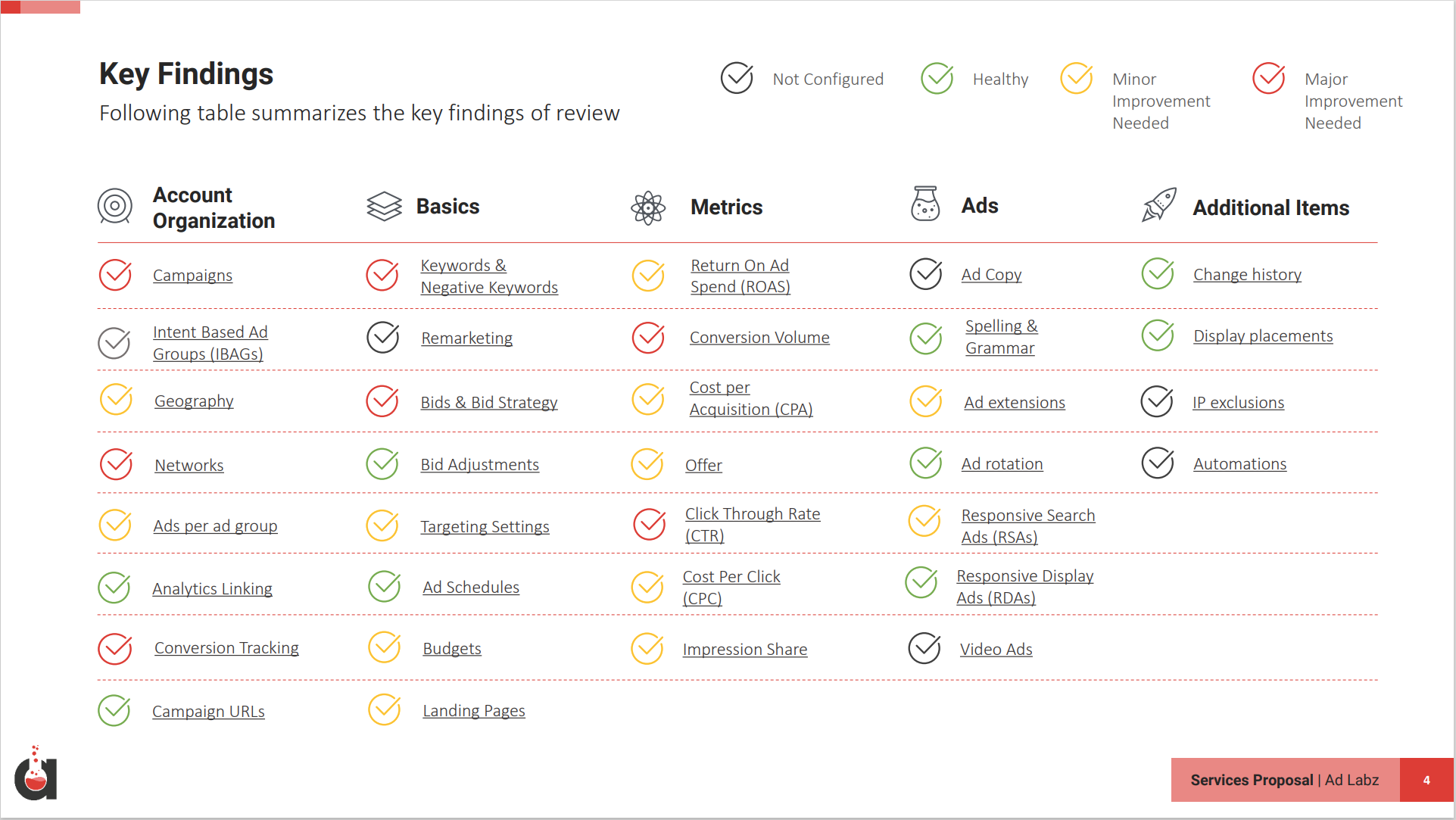Click the Metrics atom icon
Screen dimensions: 1456x820
point(648,207)
